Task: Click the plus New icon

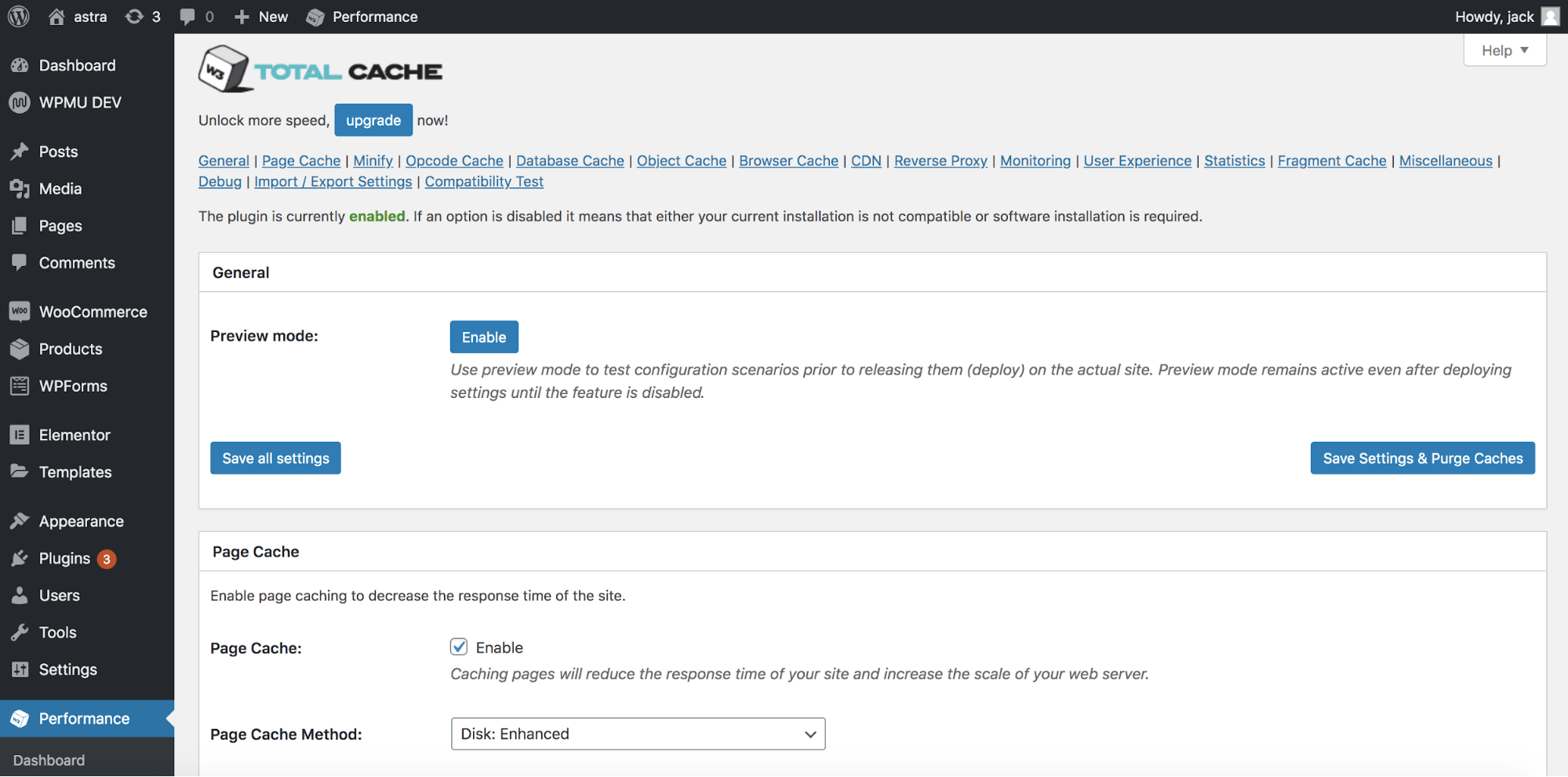Action: [x=242, y=16]
